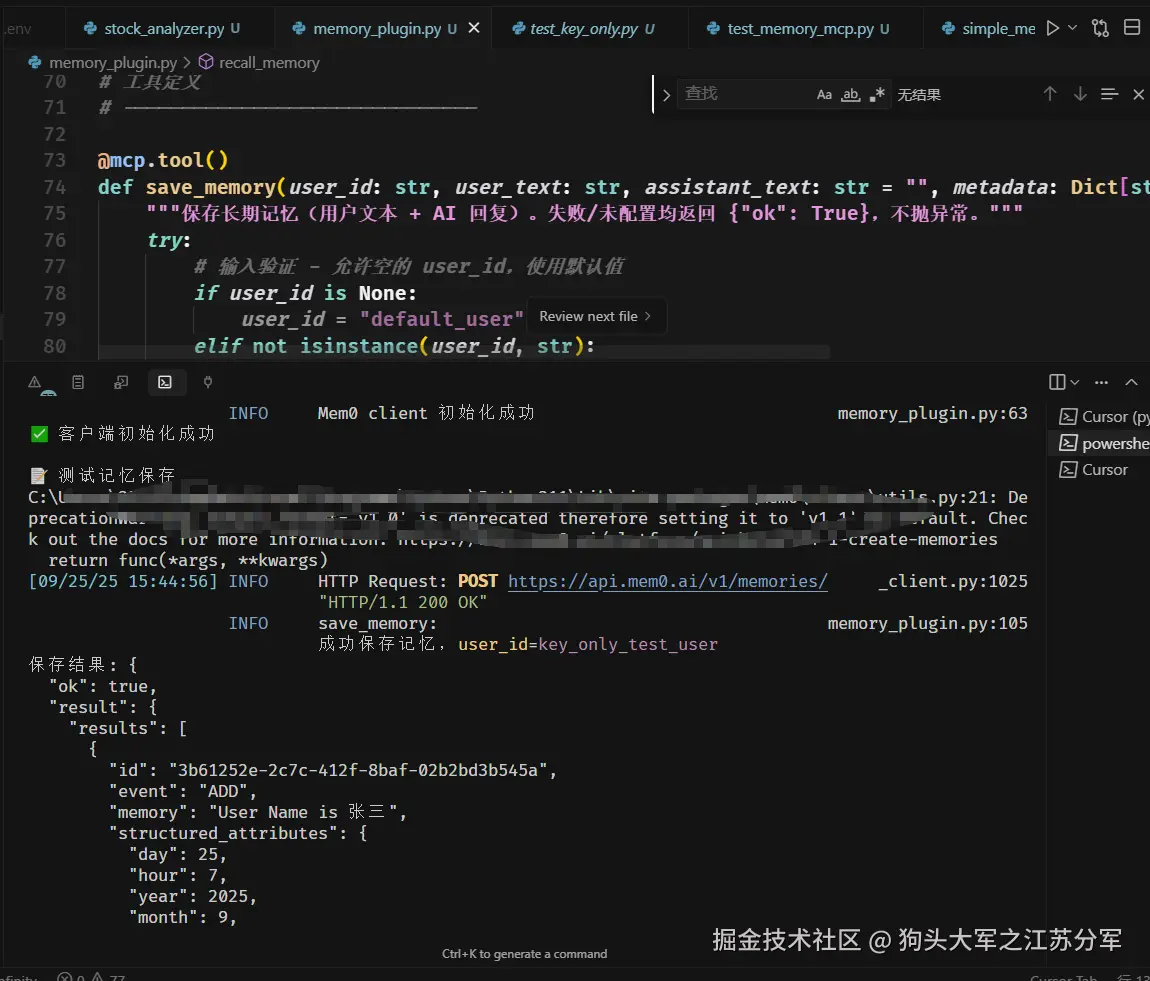Click the split editor layout icon
This screenshot has height=981, width=1150.
tap(1132, 28)
